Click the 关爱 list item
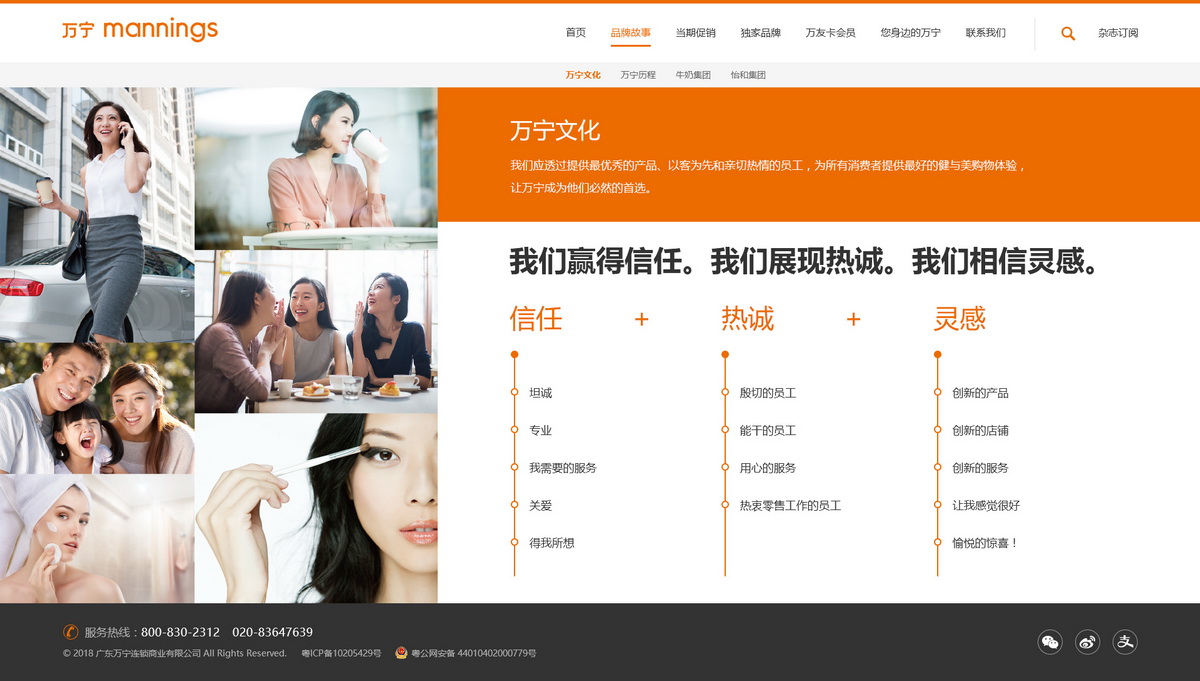 tap(540, 506)
